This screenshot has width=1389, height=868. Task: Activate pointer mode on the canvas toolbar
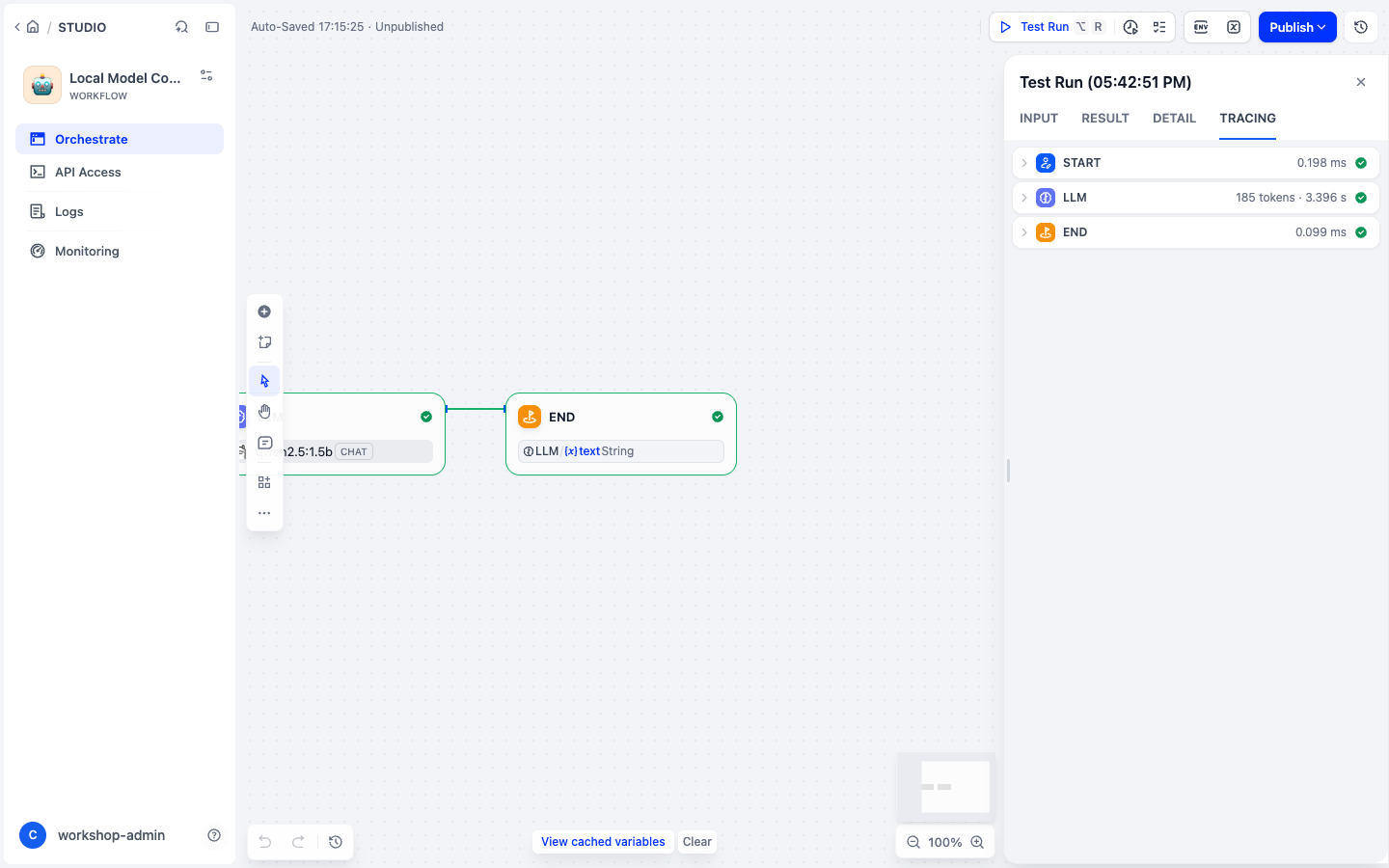pos(264,381)
